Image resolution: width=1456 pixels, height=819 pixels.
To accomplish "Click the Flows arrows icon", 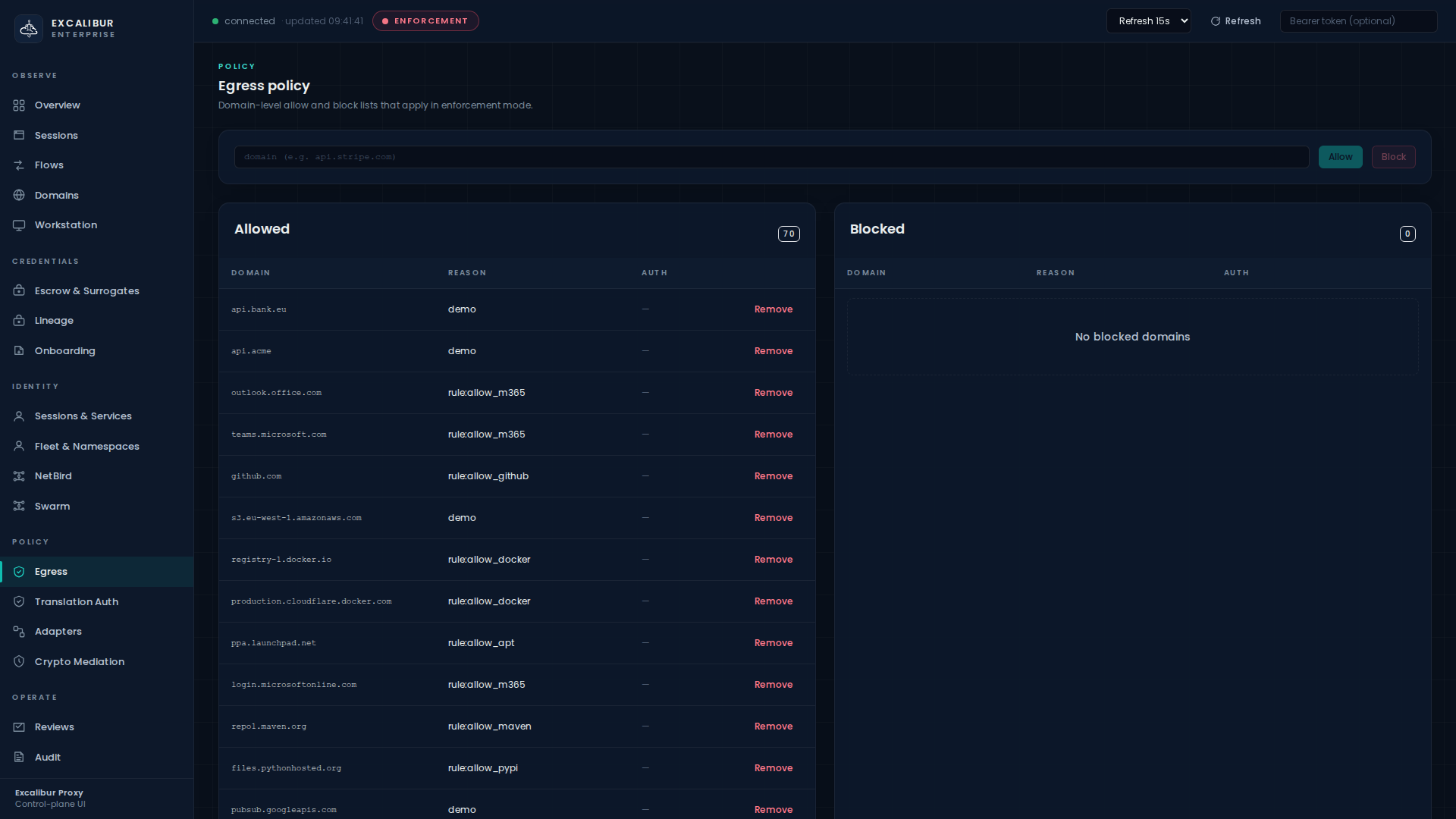I will pyautogui.click(x=19, y=165).
